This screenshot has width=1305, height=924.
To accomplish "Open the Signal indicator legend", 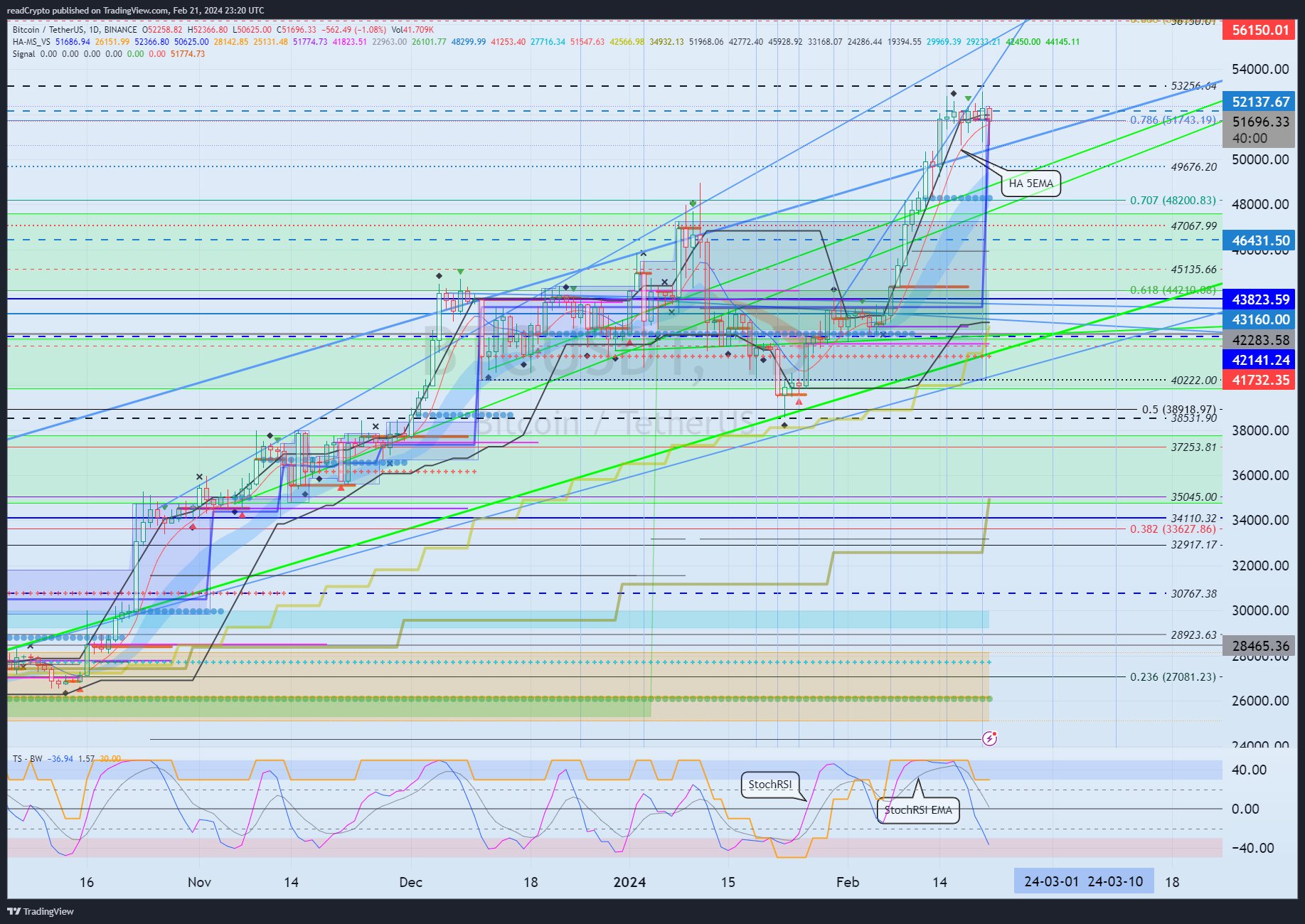I will (x=23, y=54).
